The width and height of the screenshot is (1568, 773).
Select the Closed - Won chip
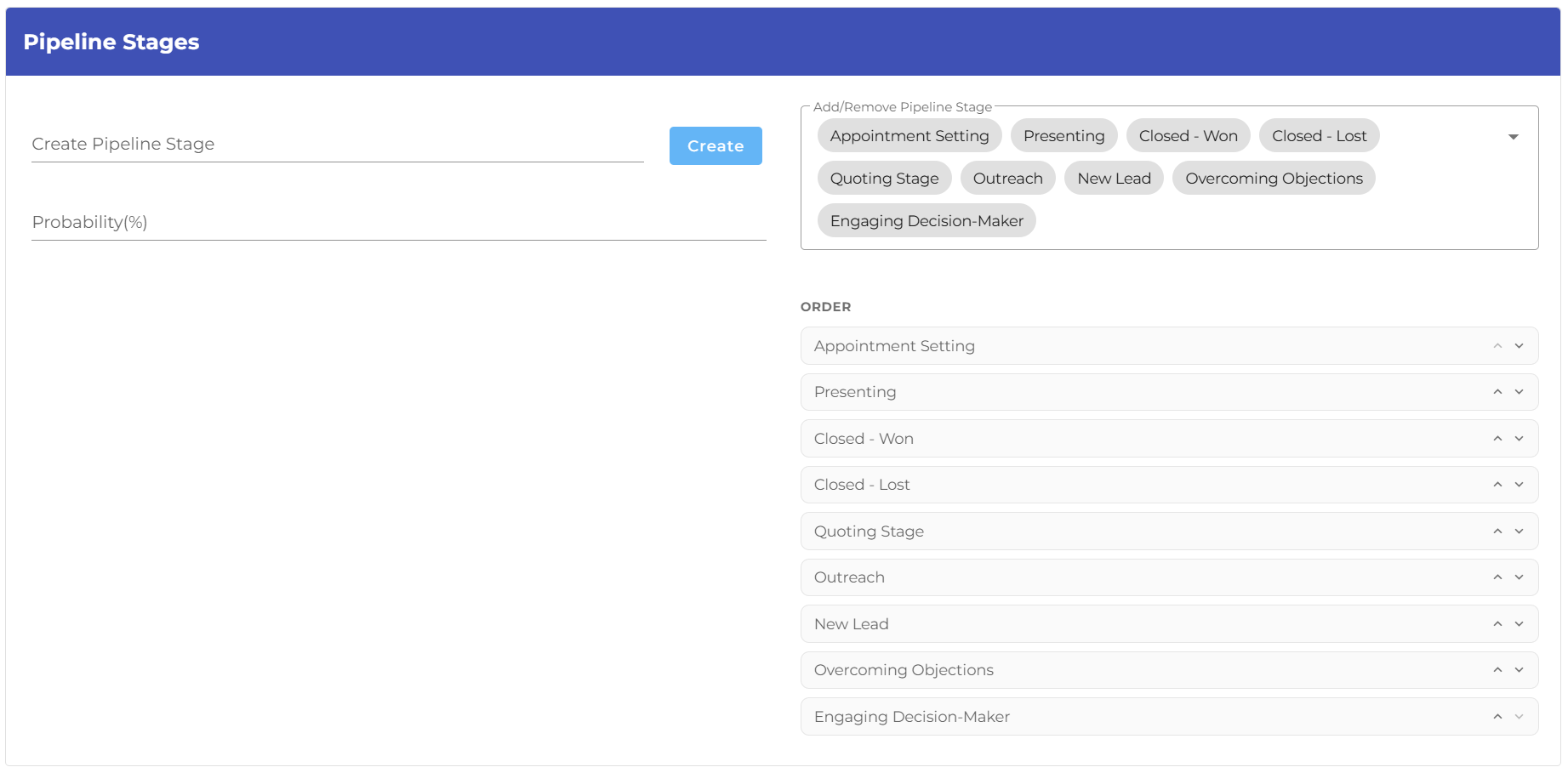(1188, 136)
